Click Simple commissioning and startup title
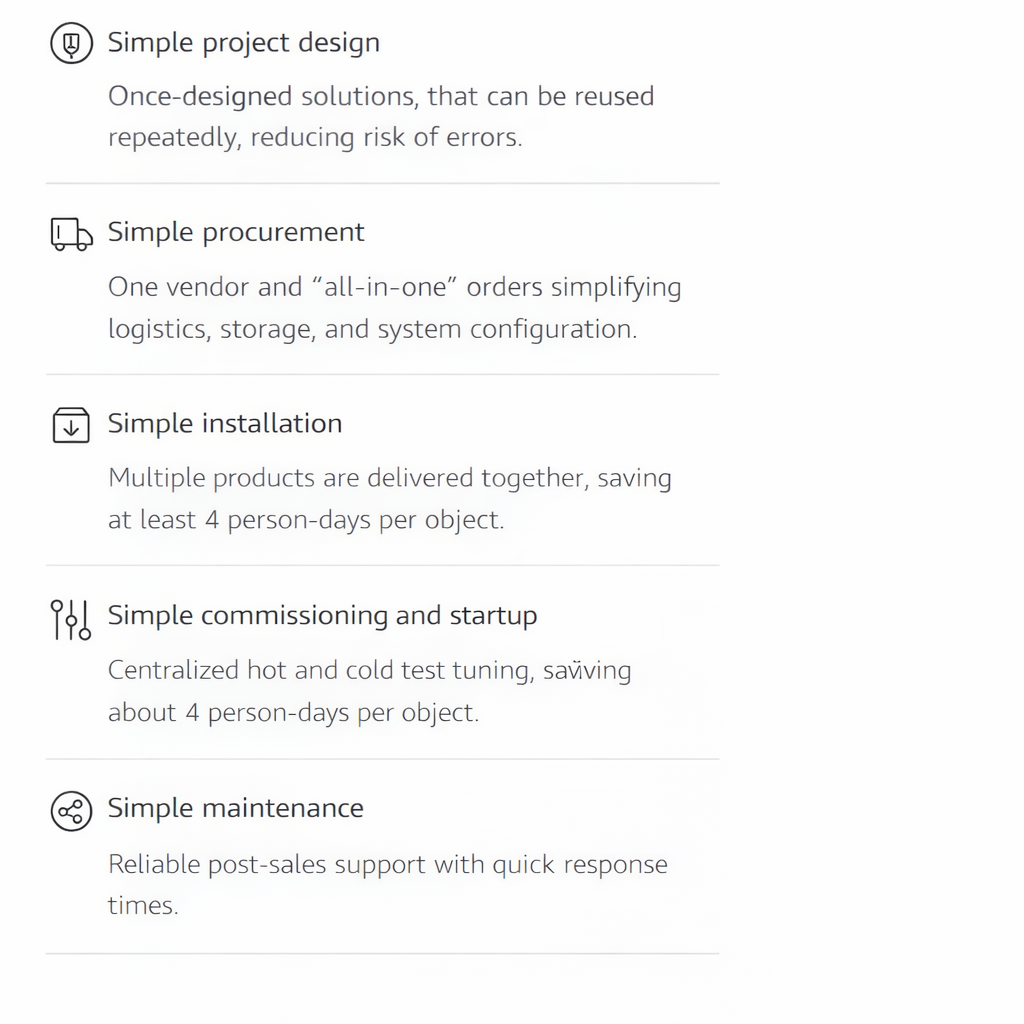 [x=322, y=615]
